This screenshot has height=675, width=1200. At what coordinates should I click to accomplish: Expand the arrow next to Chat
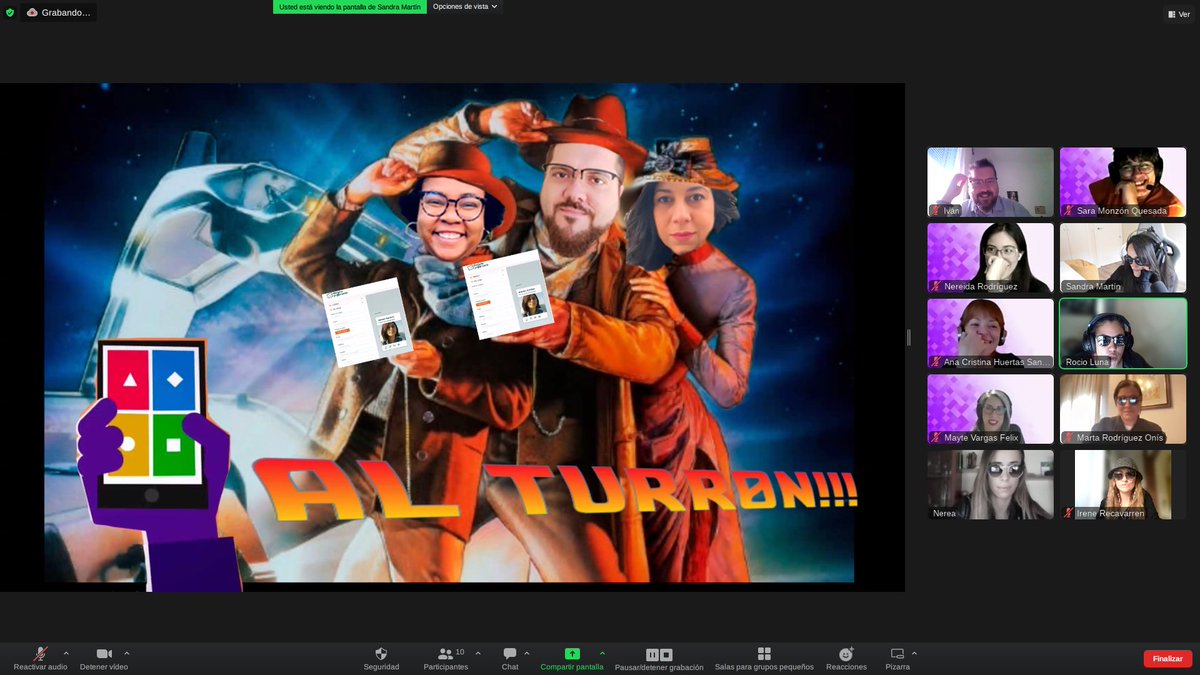point(527,653)
